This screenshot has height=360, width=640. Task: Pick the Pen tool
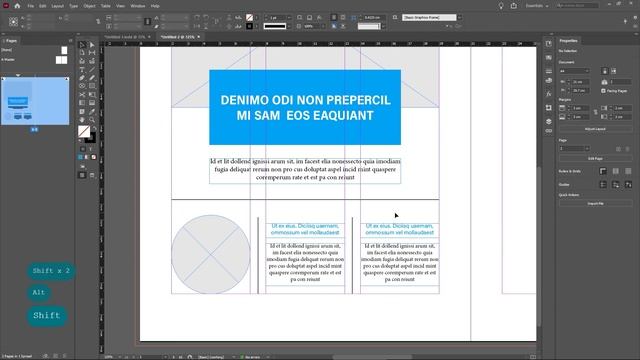click(x=82, y=78)
